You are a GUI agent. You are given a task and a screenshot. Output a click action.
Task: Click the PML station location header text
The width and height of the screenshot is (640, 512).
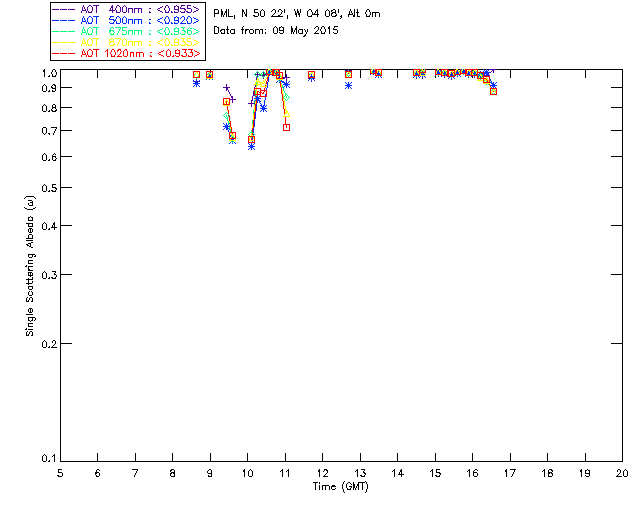coord(297,14)
